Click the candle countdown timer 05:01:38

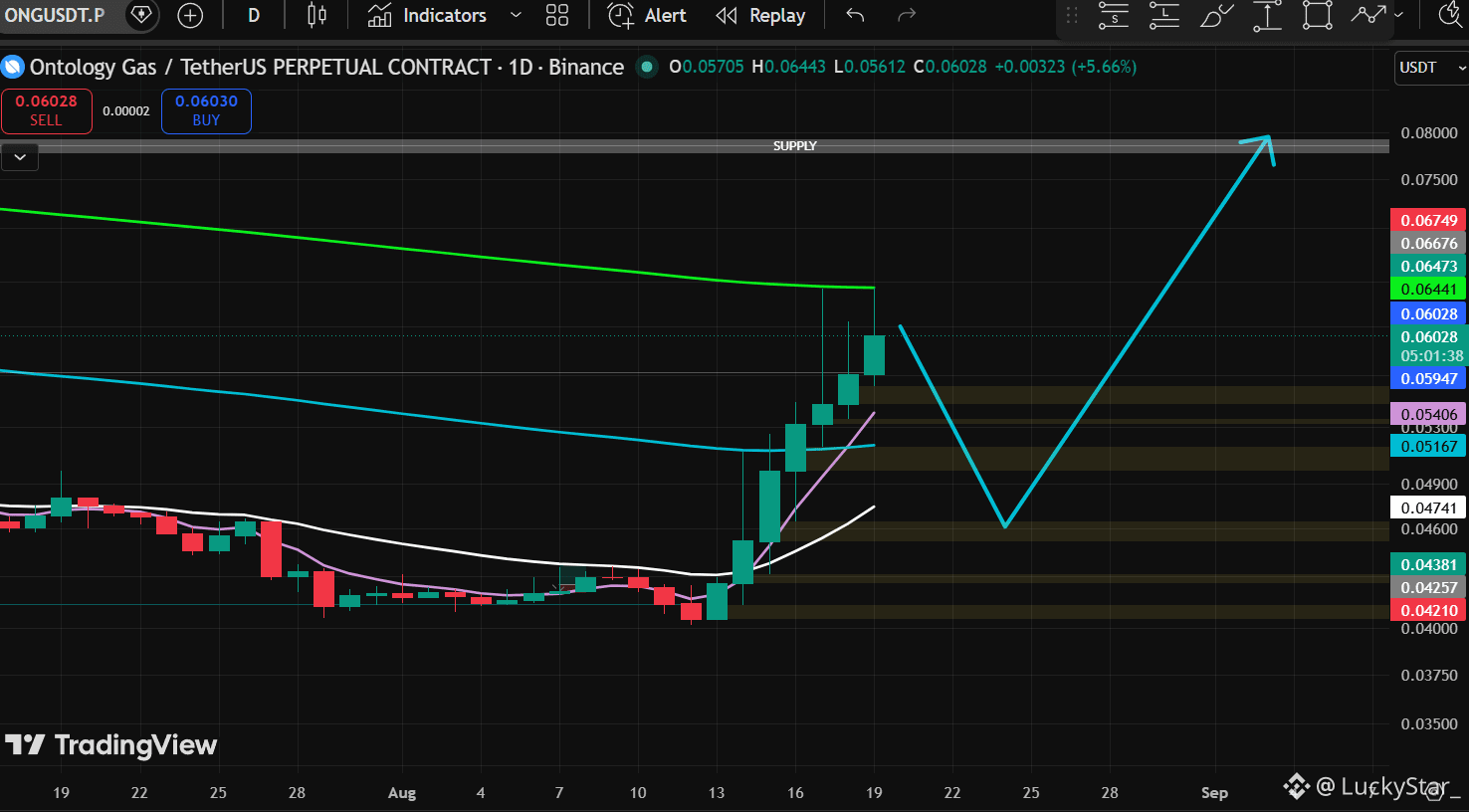[1432, 356]
